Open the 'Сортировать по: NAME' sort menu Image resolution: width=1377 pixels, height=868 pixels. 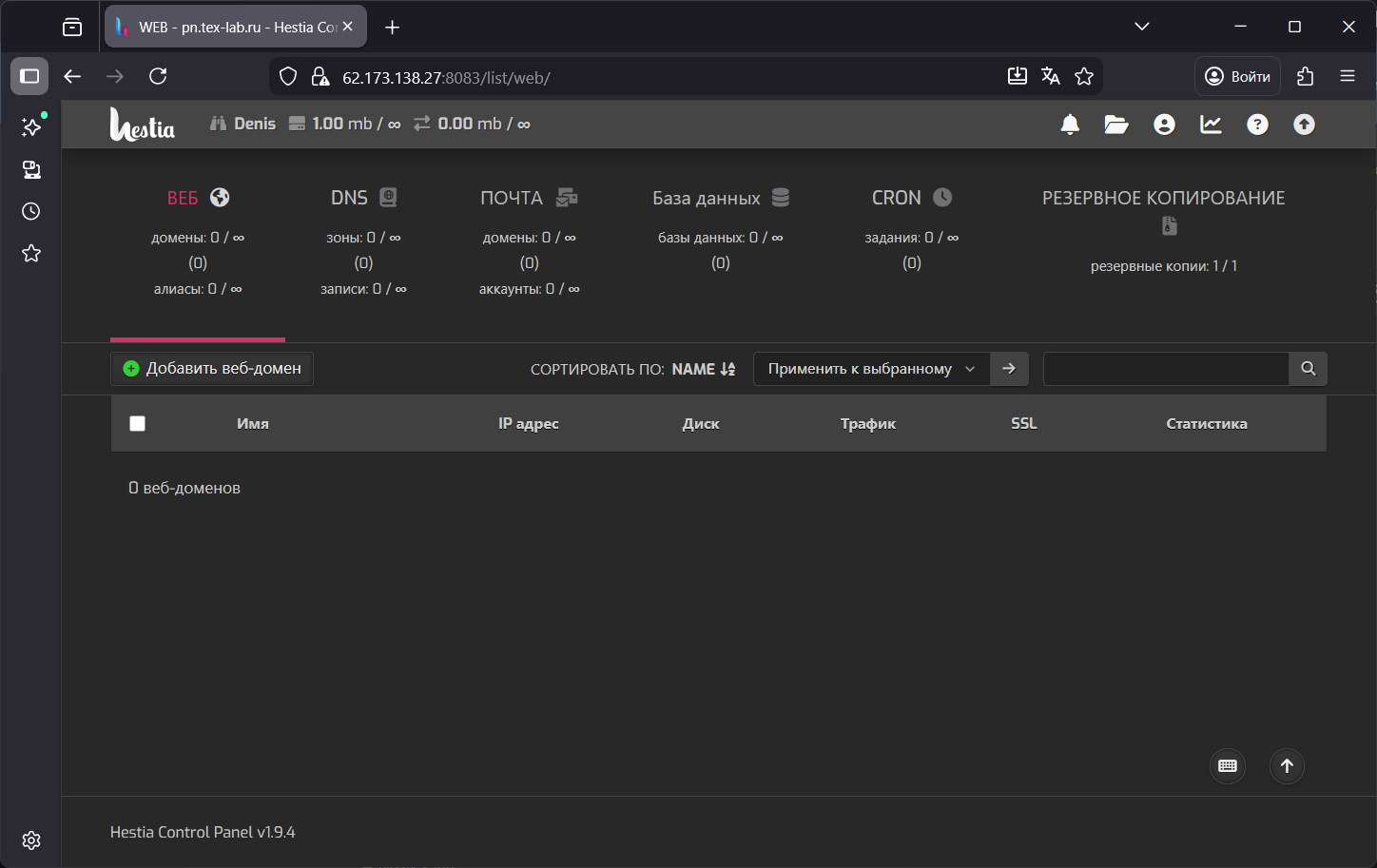click(703, 369)
